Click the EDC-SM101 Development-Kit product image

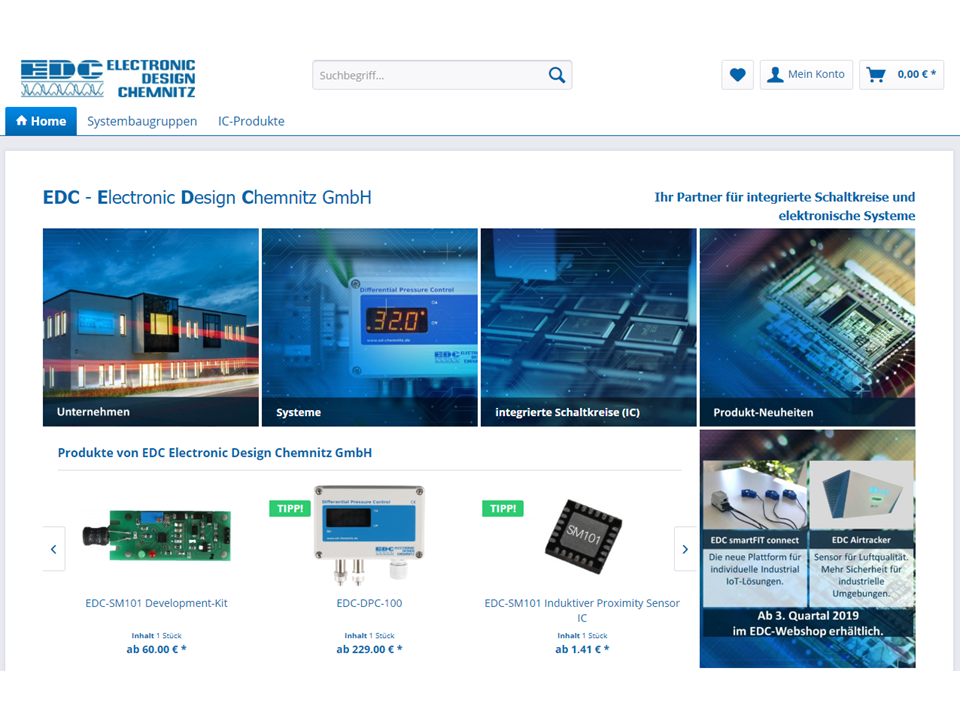[x=157, y=534]
